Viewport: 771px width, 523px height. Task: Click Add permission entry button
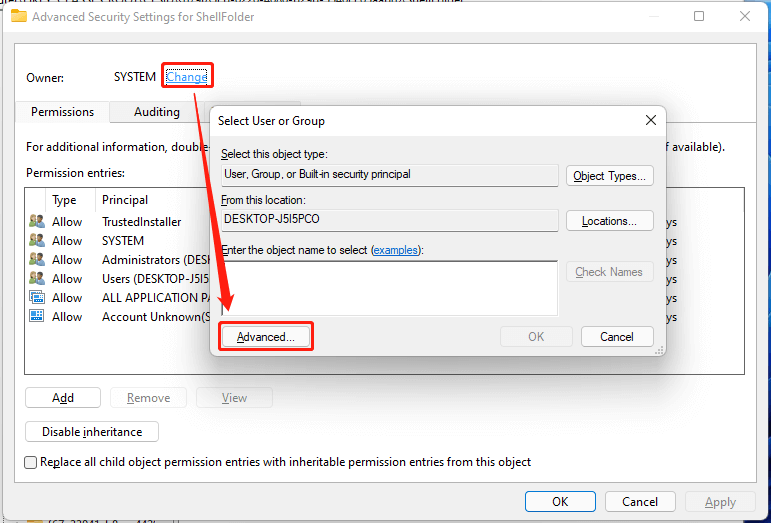pyautogui.click(x=63, y=398)
